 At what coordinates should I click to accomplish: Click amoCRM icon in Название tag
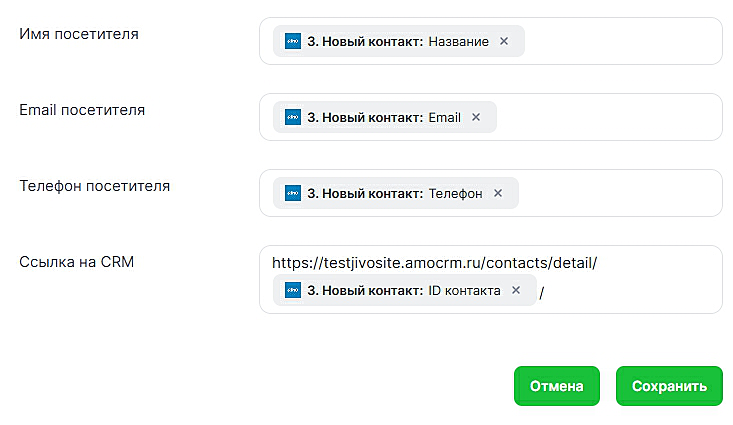coord(293,41)
